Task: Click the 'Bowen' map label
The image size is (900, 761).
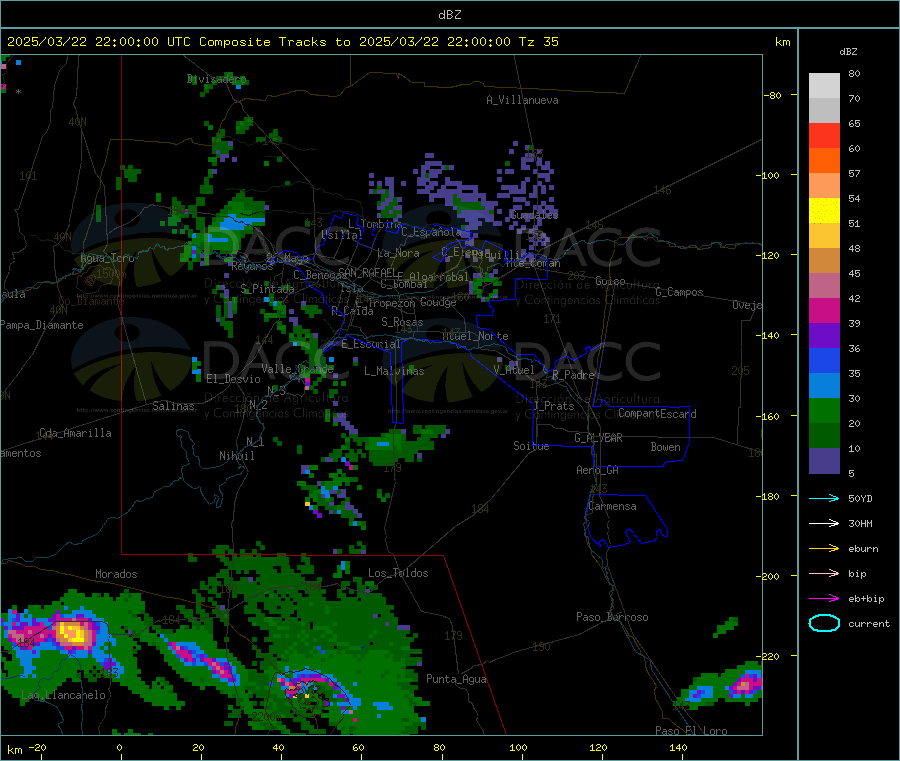Action: coord(666,447)
